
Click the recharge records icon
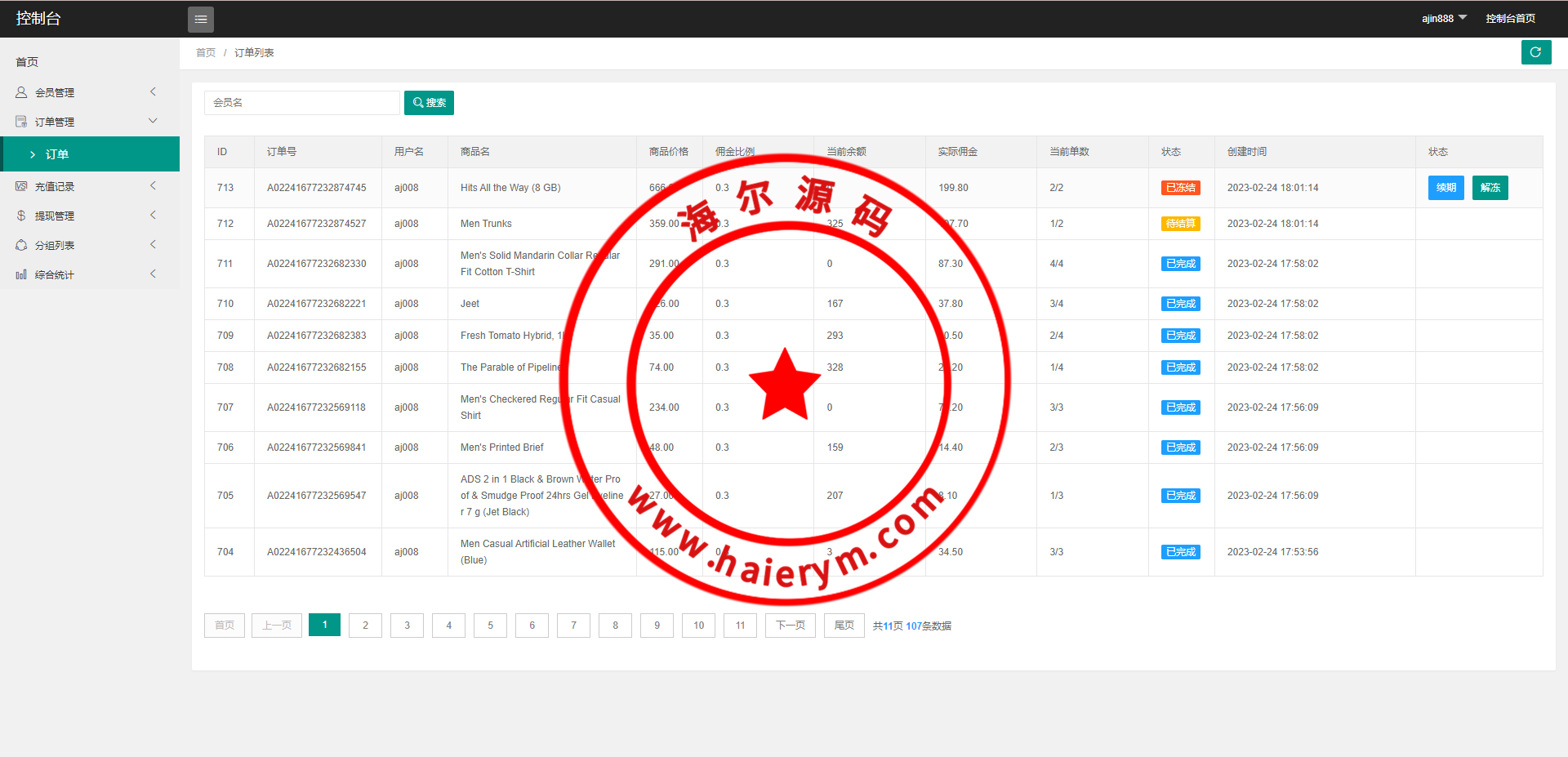[x=21, y=186]
